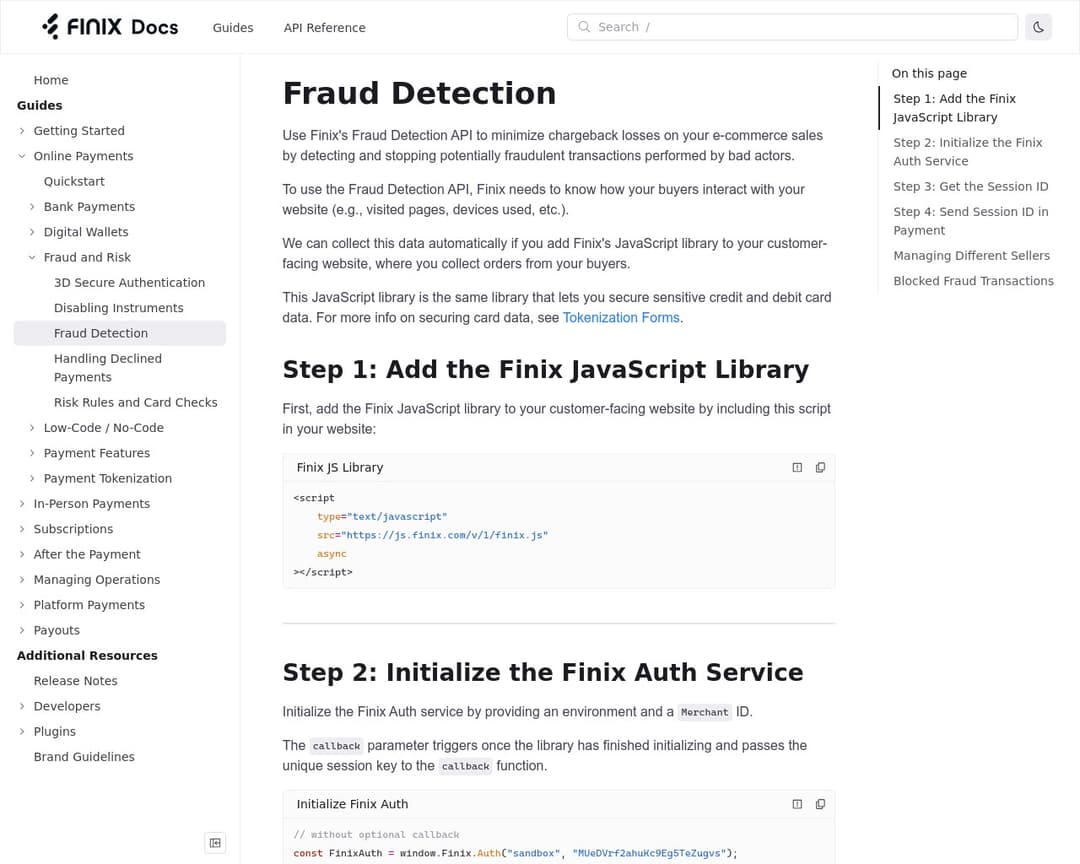
Task: Jump to Step 2: Initialize the Finix Auth Service
Action: click(x=968, y=152)
